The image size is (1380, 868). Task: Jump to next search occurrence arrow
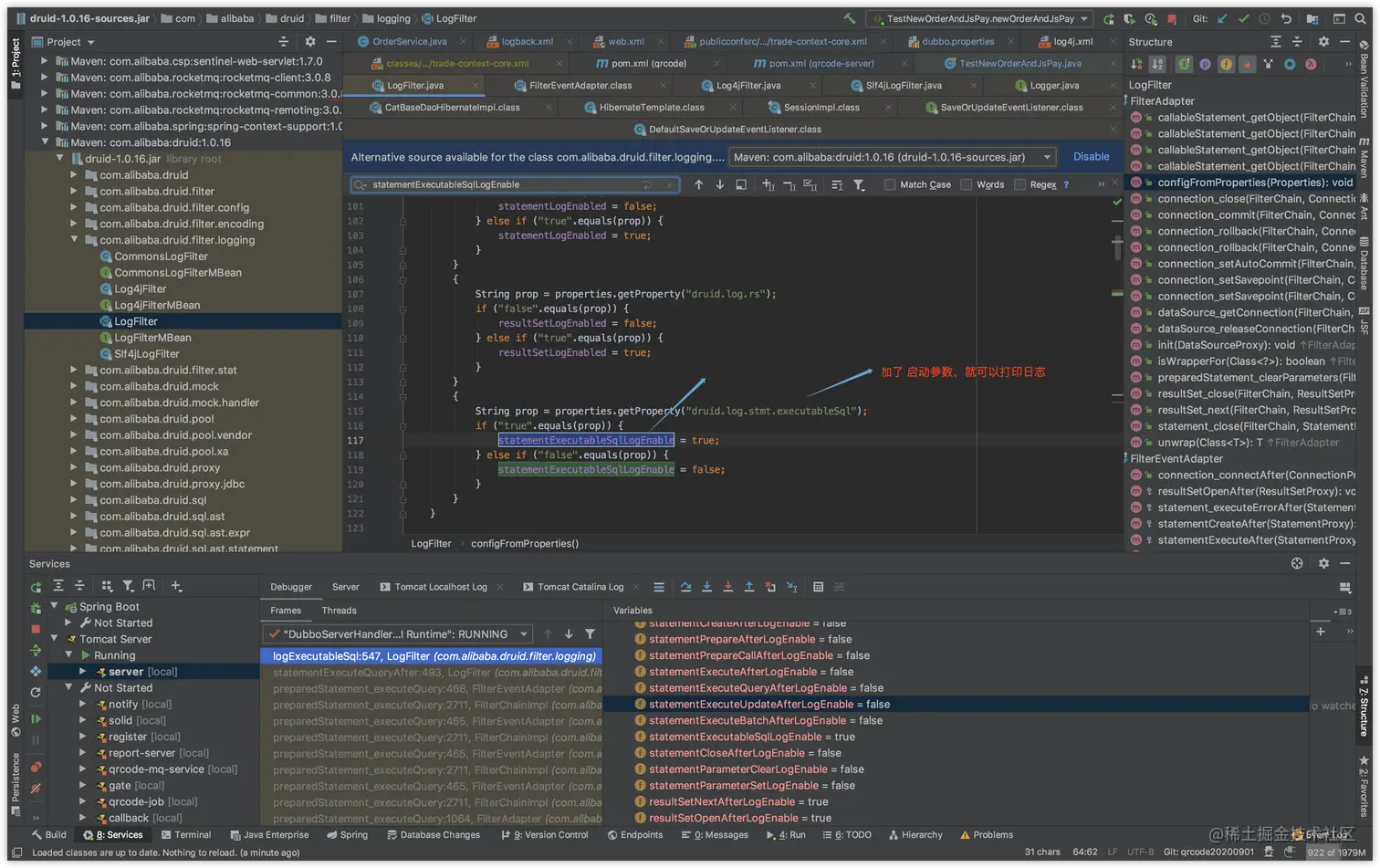[x=720, y=184]
